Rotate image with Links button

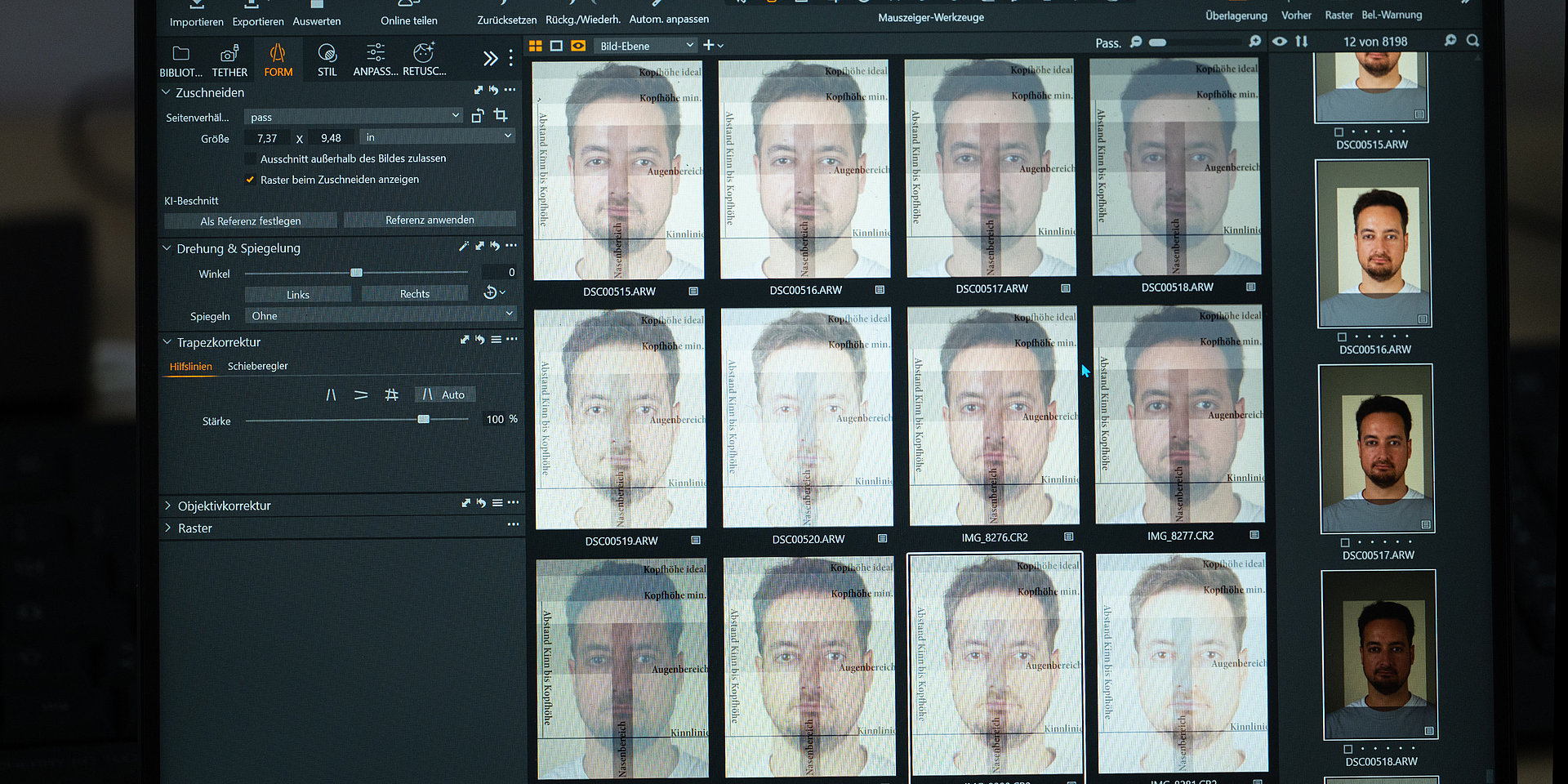[298, 294]
